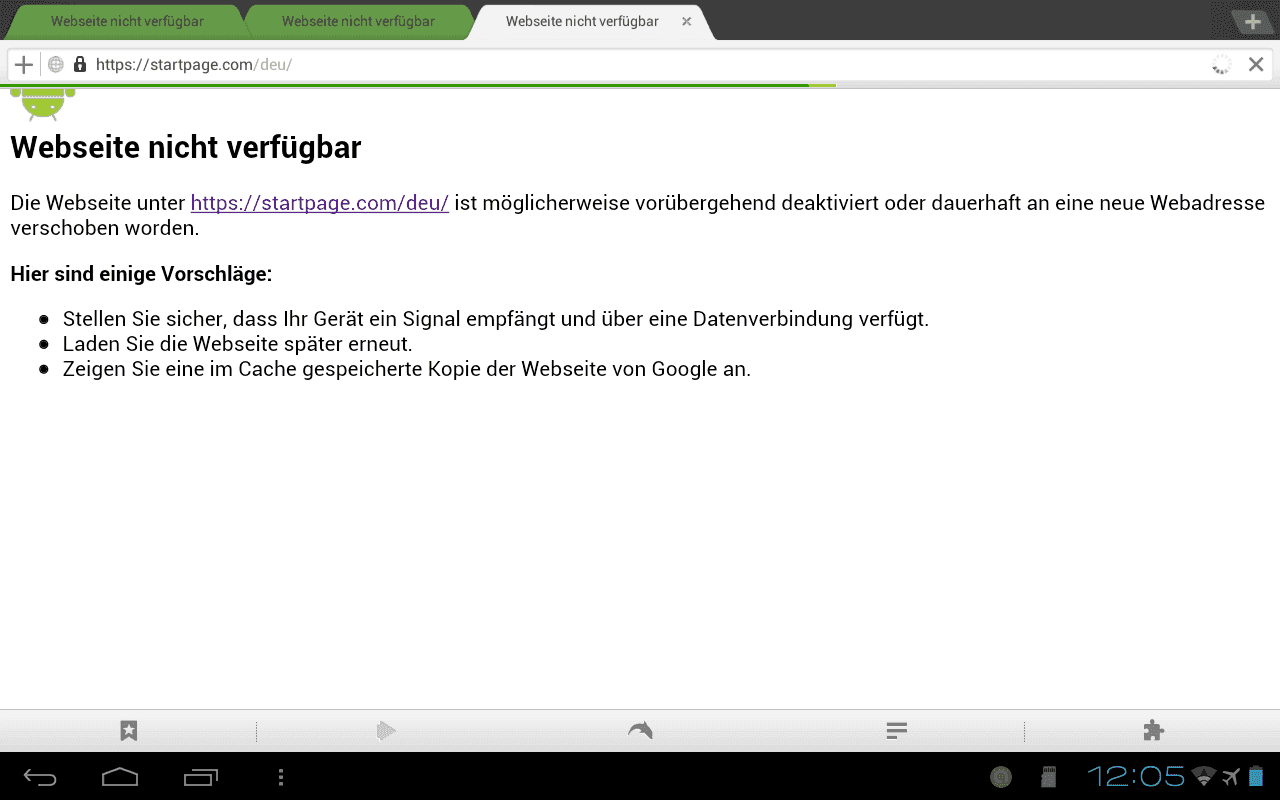Tap the airplane mode status icon
The image size is (1280, 800).
tap(1231, 776)
